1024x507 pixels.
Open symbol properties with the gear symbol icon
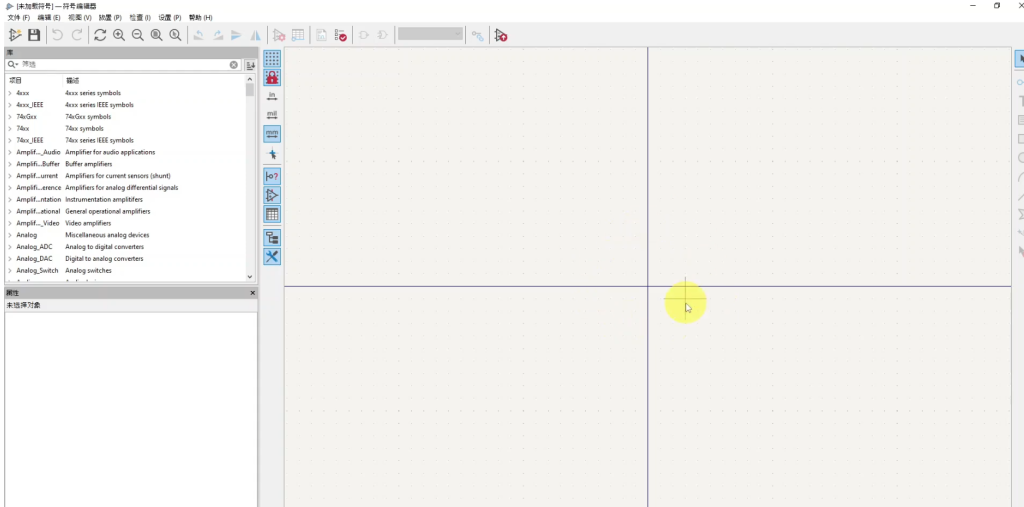[279, 35]
